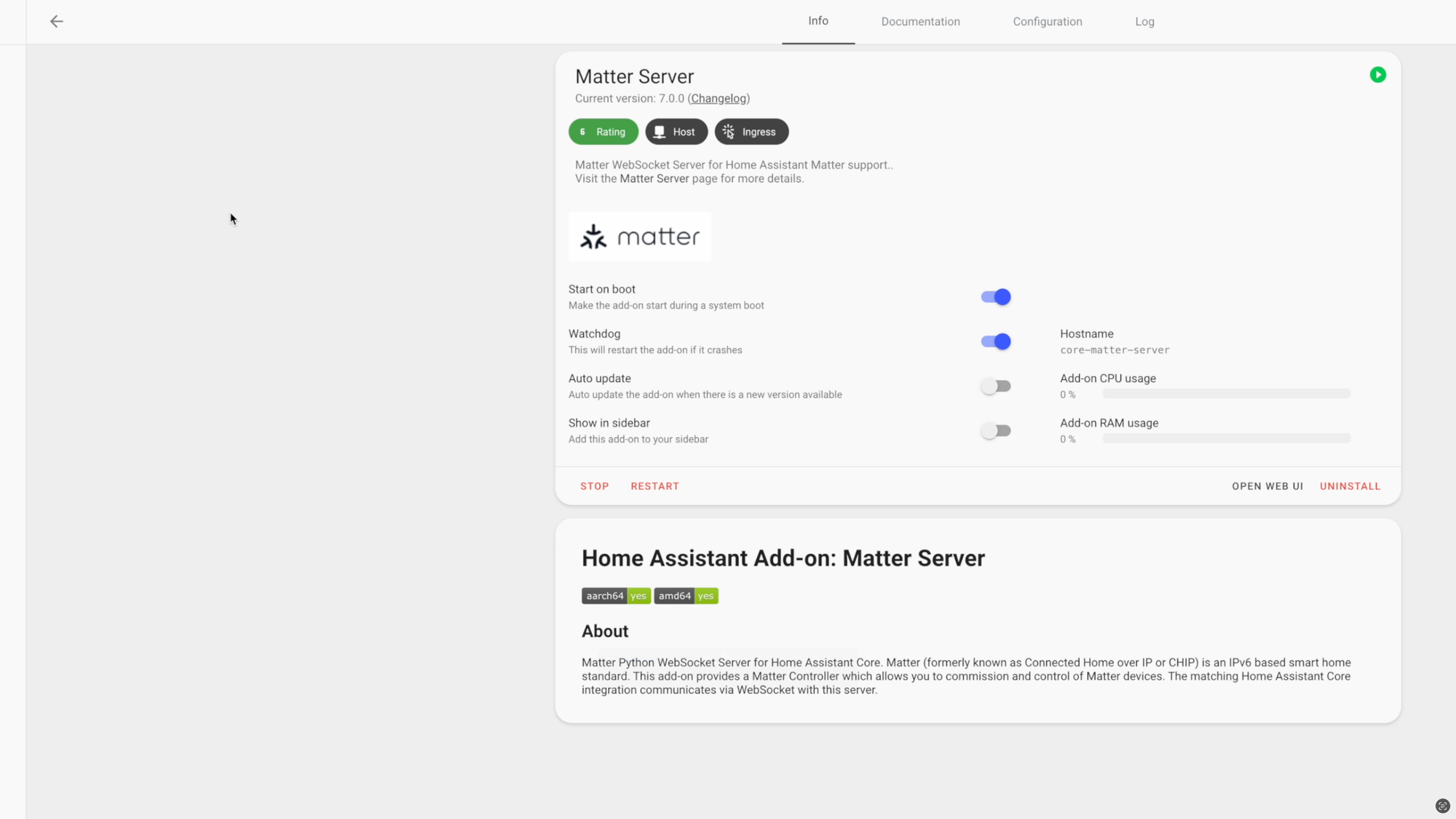Click the Hostname label
Viewport: 1456px width, 819px height.
pyautogui.click(x=1086, y=334)
